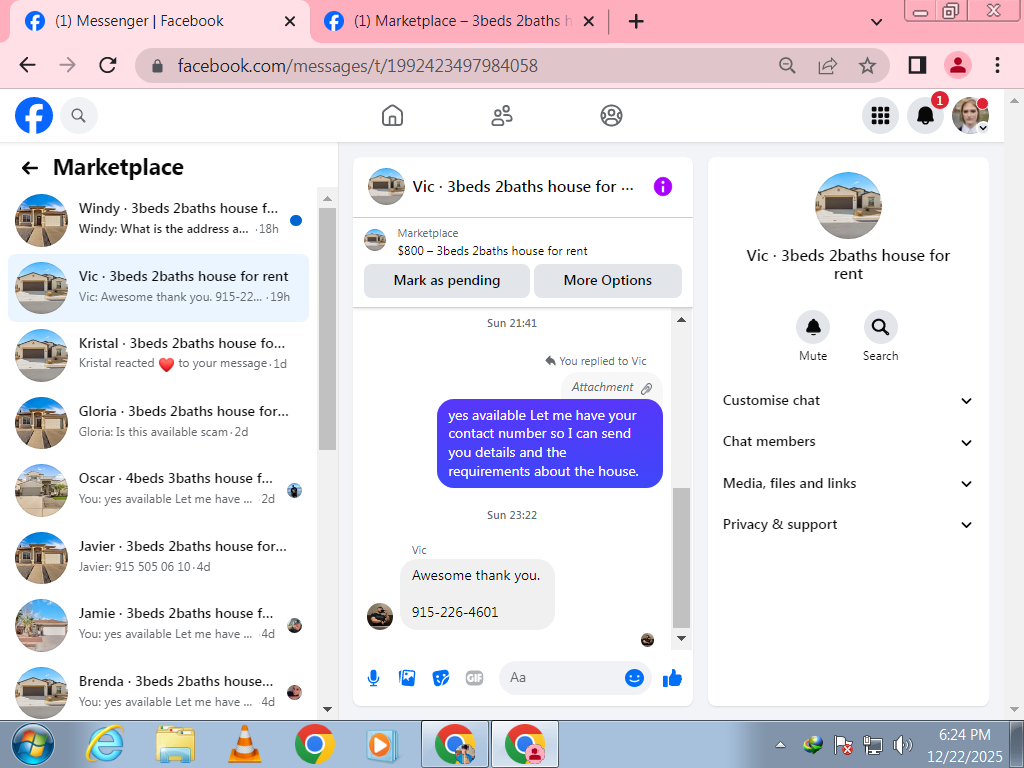Viewport: 1024px width, 768px height.
Task: Open Chrome tab search dropdown arrow
Action: 877,22
